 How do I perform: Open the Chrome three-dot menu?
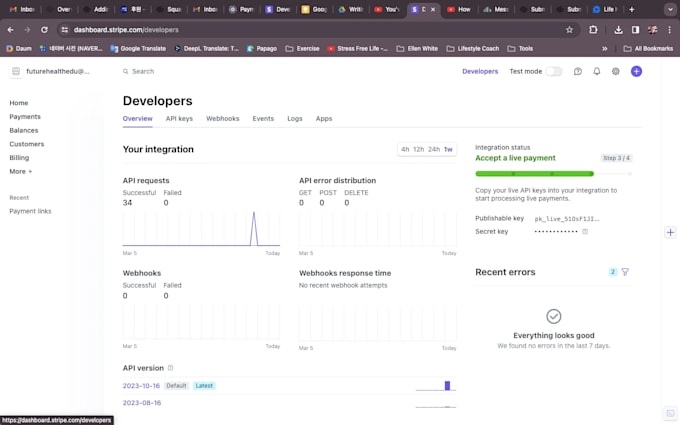(670, 30)
